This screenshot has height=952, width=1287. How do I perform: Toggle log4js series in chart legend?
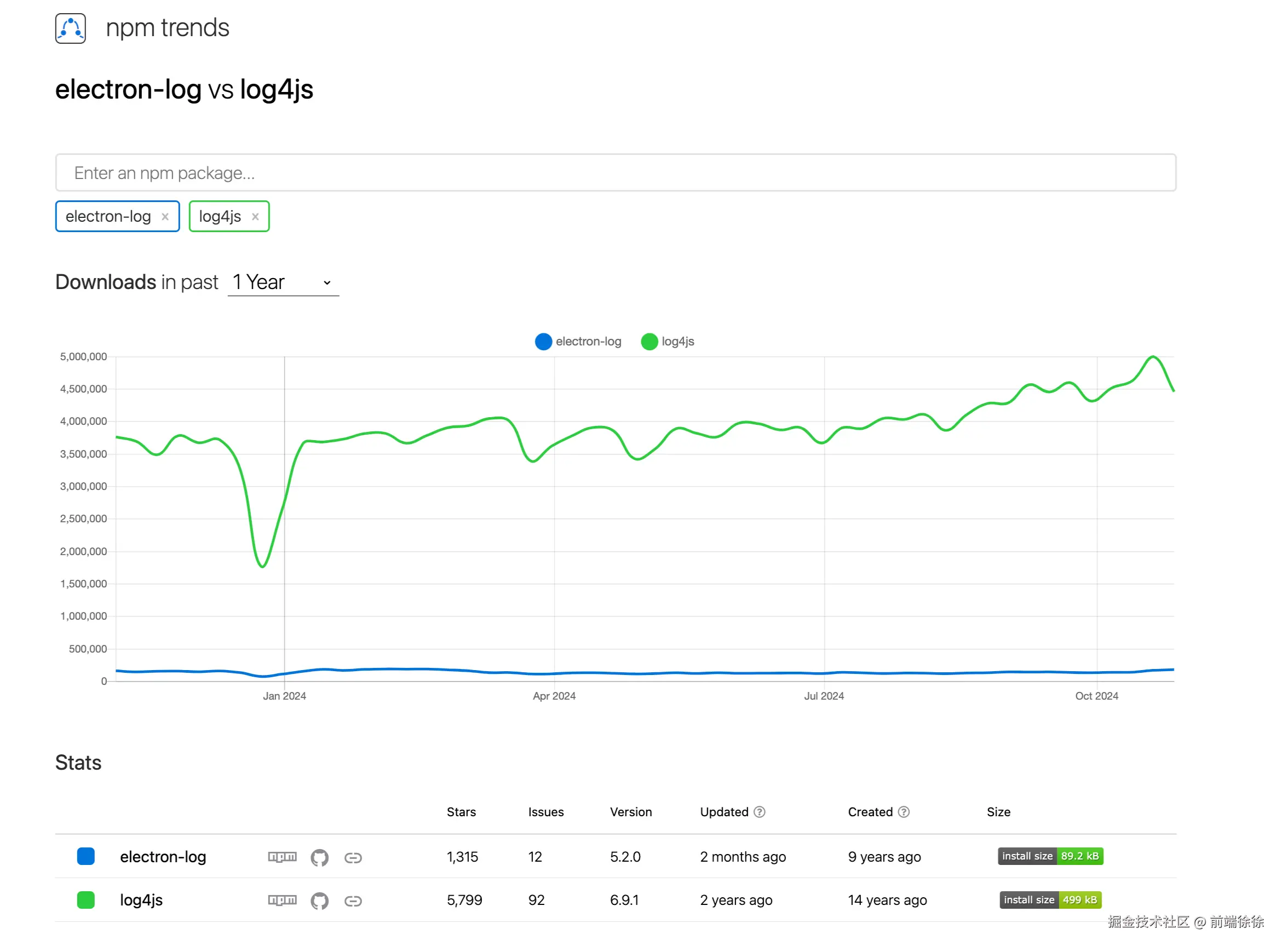click(668, 342)
